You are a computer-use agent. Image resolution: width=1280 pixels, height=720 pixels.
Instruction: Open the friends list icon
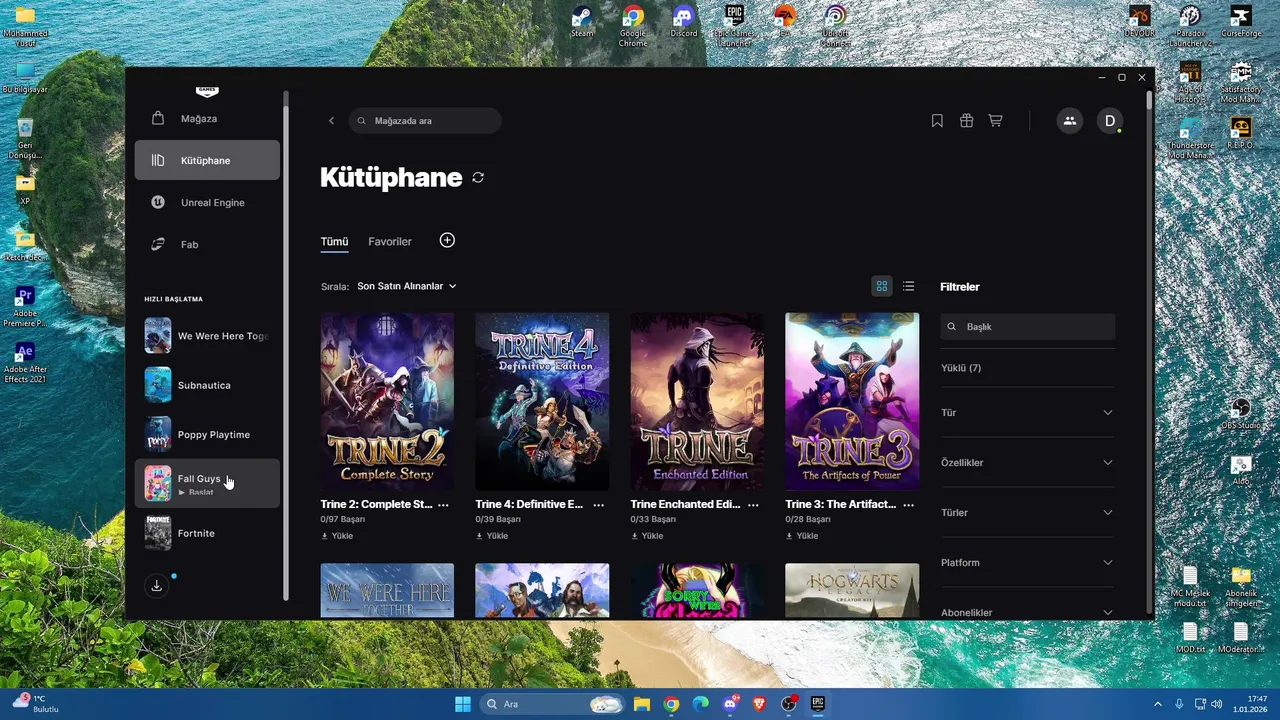[1070, 121]
